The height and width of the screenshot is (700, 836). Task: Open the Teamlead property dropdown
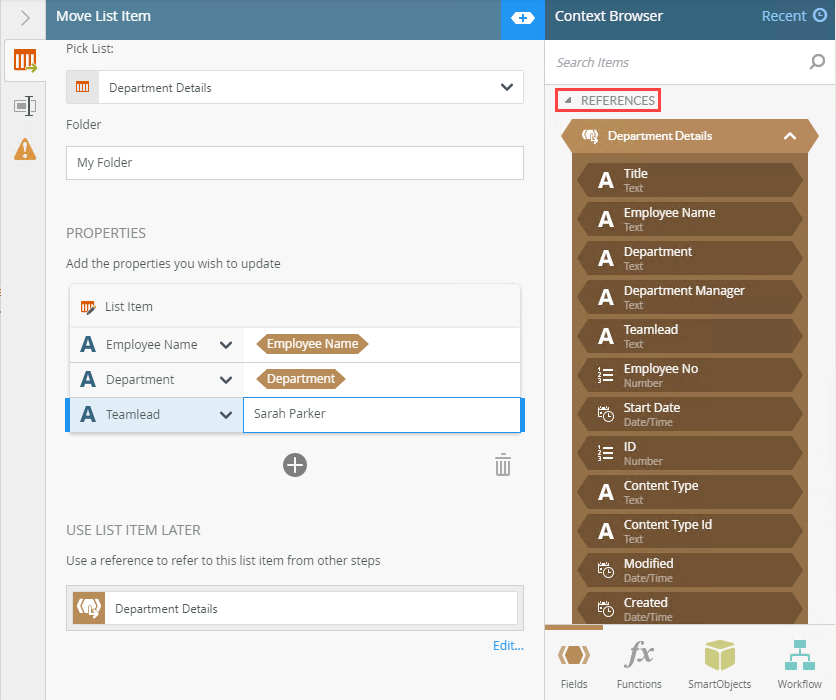[x=225, y=415]
